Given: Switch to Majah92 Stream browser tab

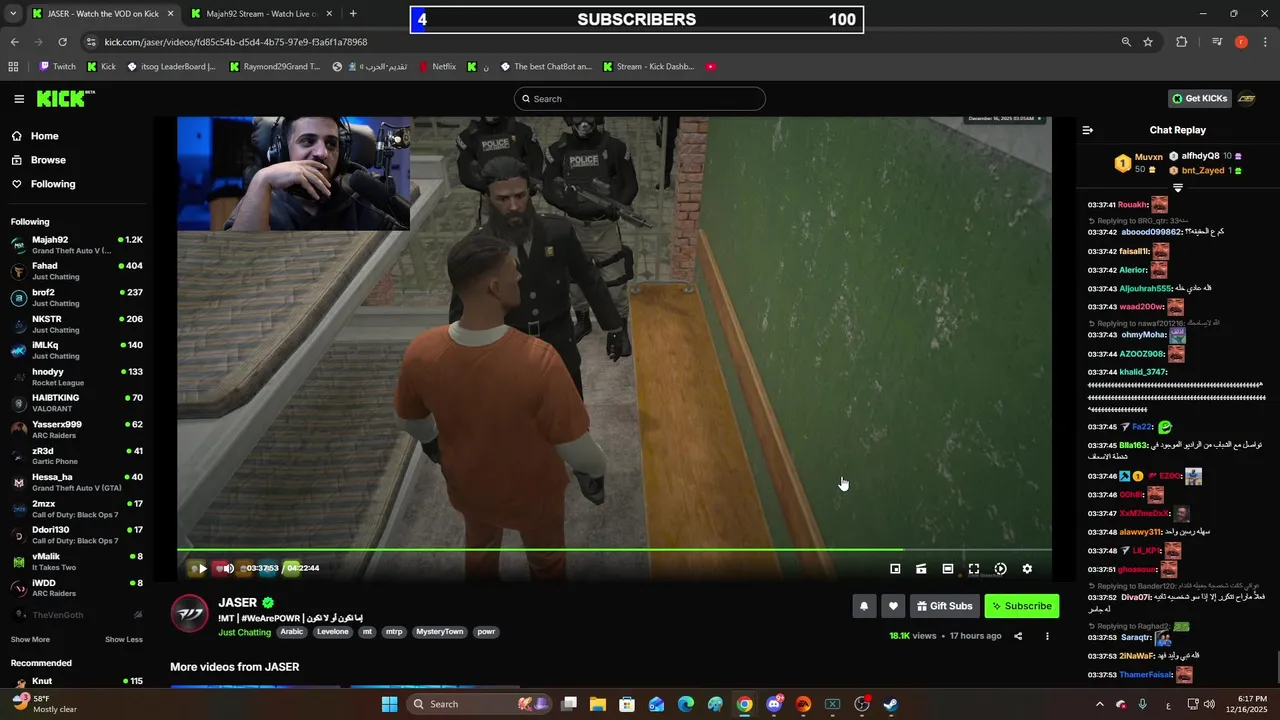Looking at the screenshot, I should tap(262, 14).
